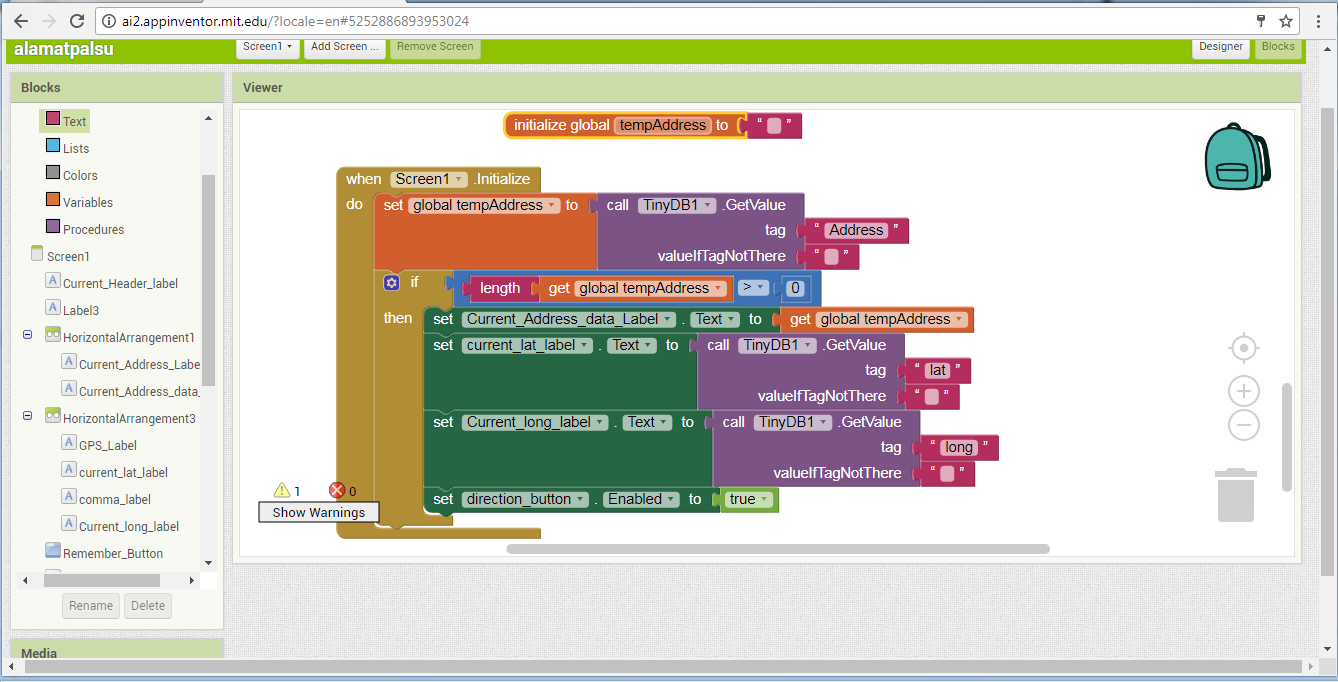Switch to the Designer view
1338x682 pixels.
pyautogui.click(x=1221, y=46)
